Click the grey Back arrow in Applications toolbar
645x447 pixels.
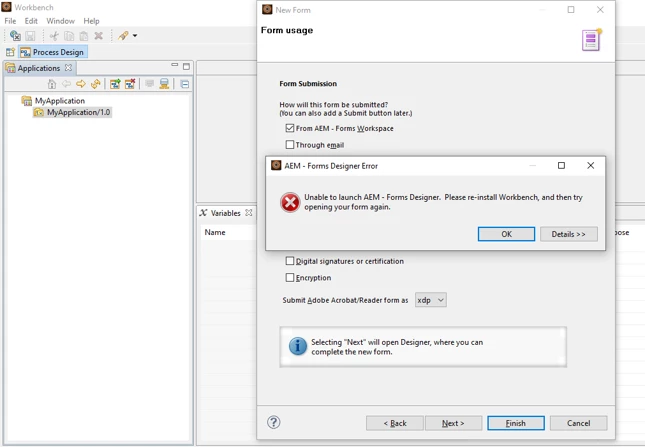coord(66,84)
